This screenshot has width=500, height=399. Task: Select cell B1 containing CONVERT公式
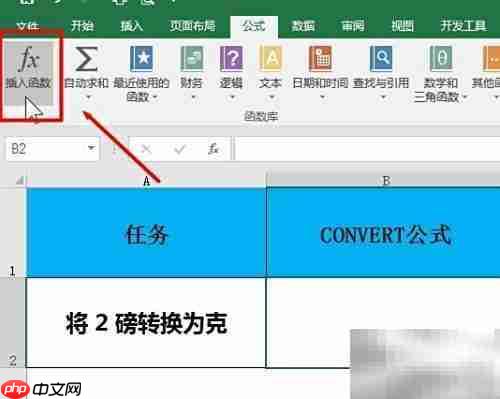(x=383, y=232)
